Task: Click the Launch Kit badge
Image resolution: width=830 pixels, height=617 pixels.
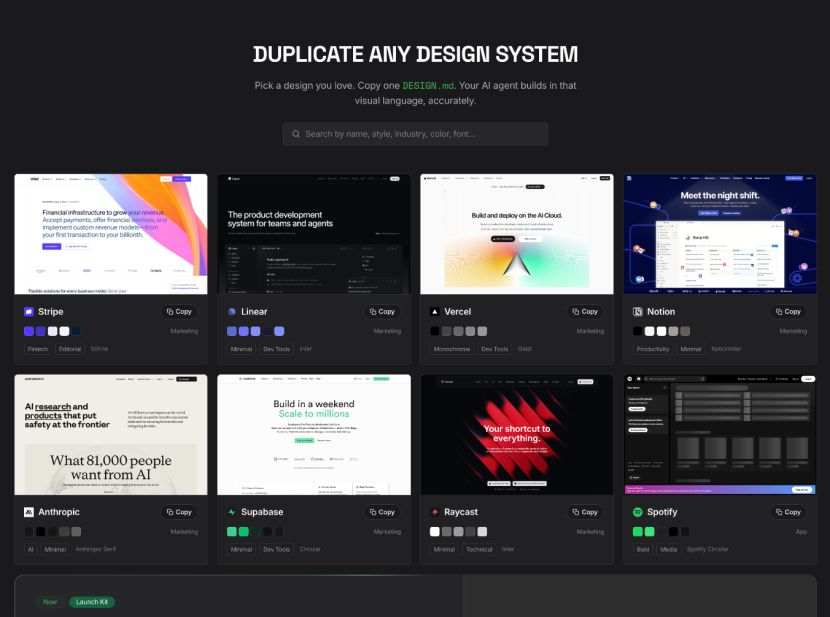Action: 92,602
